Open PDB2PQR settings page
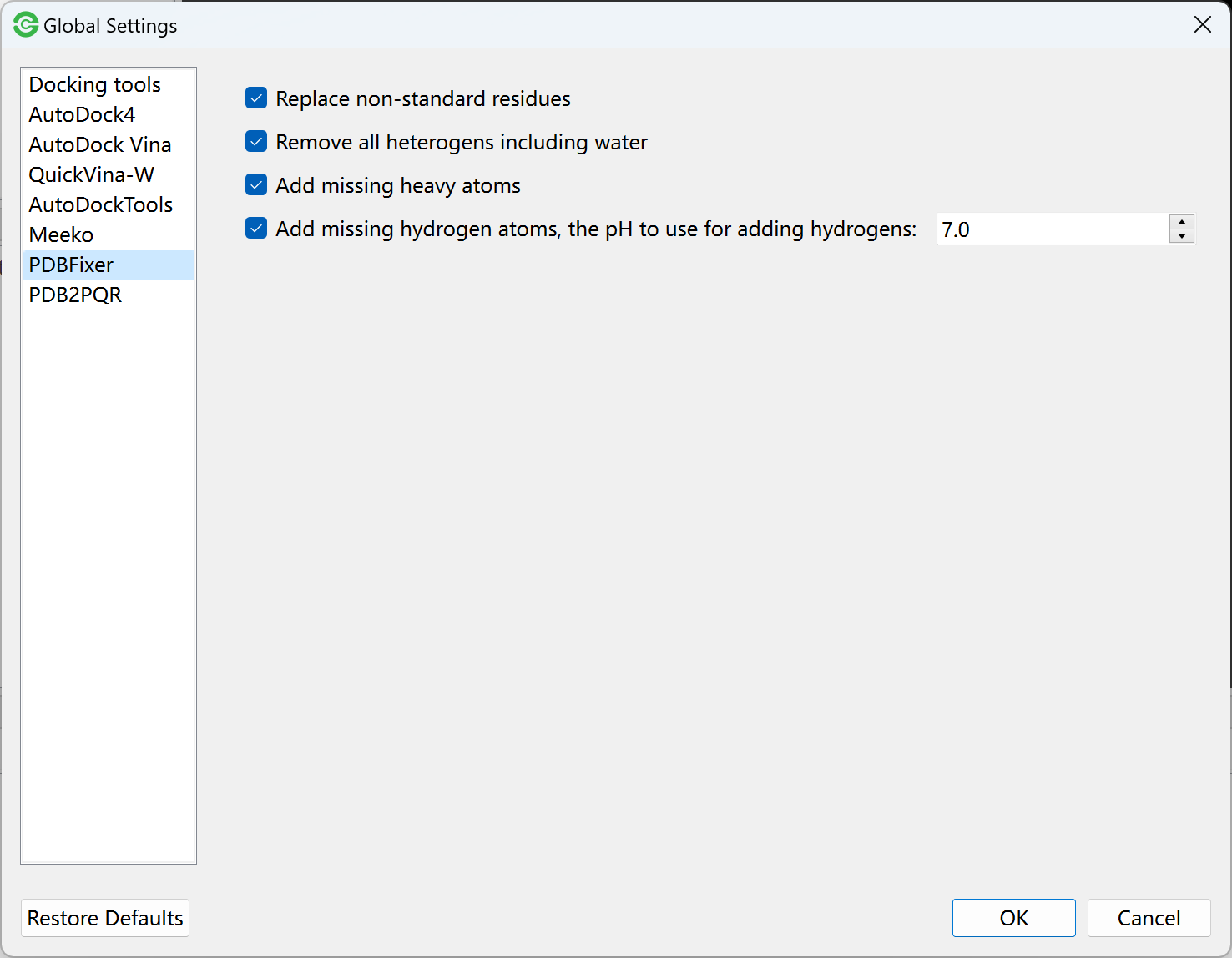Viewport: 1232px width, 958px height. 109,295
